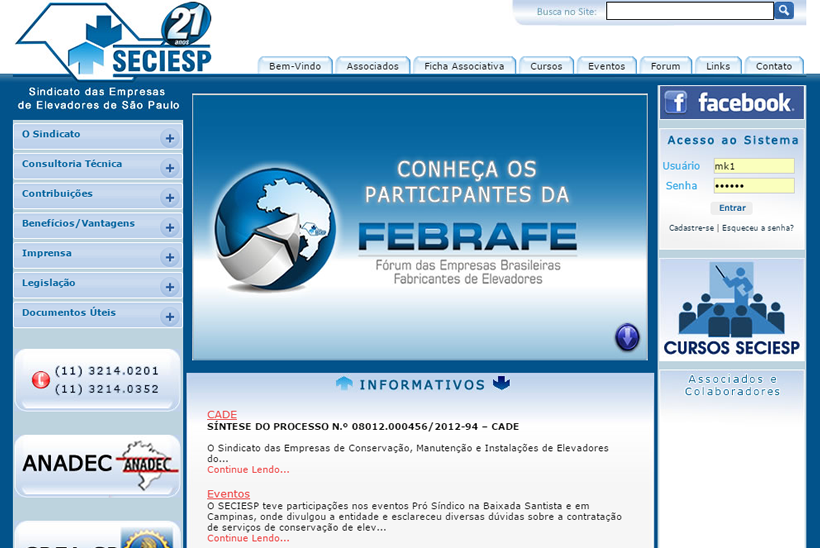The image size is (820, 548).
Task: Click the search magnifier icon
Action: pyautogui.click(x=784, y=10)
